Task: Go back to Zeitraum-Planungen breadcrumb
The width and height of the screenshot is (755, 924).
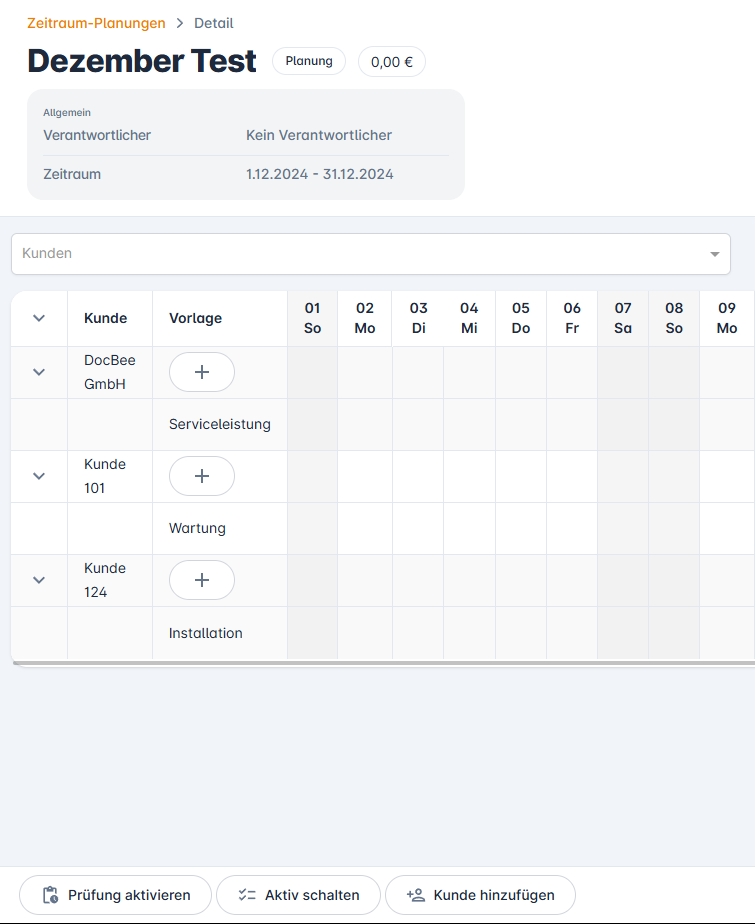Action: tap(96, 23)
